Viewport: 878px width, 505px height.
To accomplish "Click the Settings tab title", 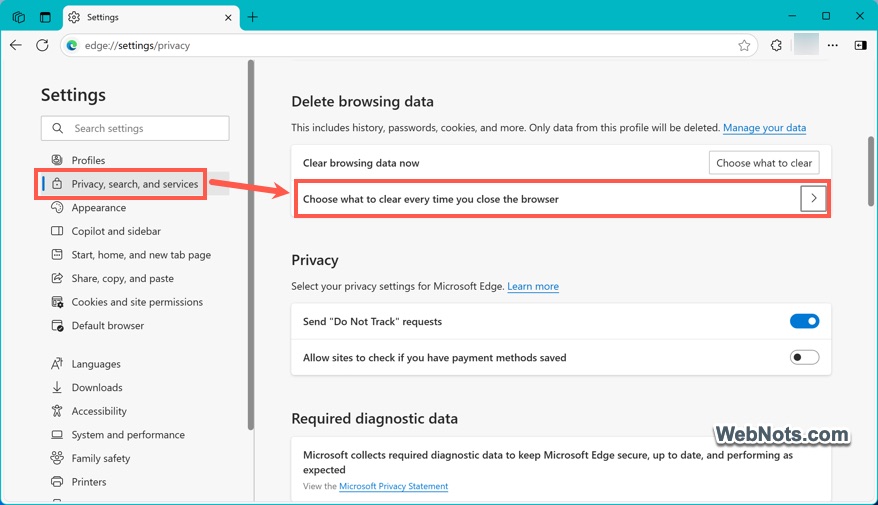I will 103,17.
